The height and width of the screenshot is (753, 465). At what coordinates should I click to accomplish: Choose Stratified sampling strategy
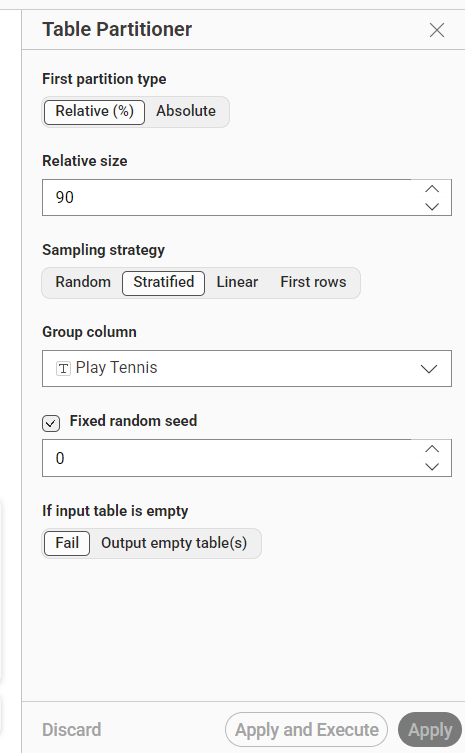pos(164,282)
